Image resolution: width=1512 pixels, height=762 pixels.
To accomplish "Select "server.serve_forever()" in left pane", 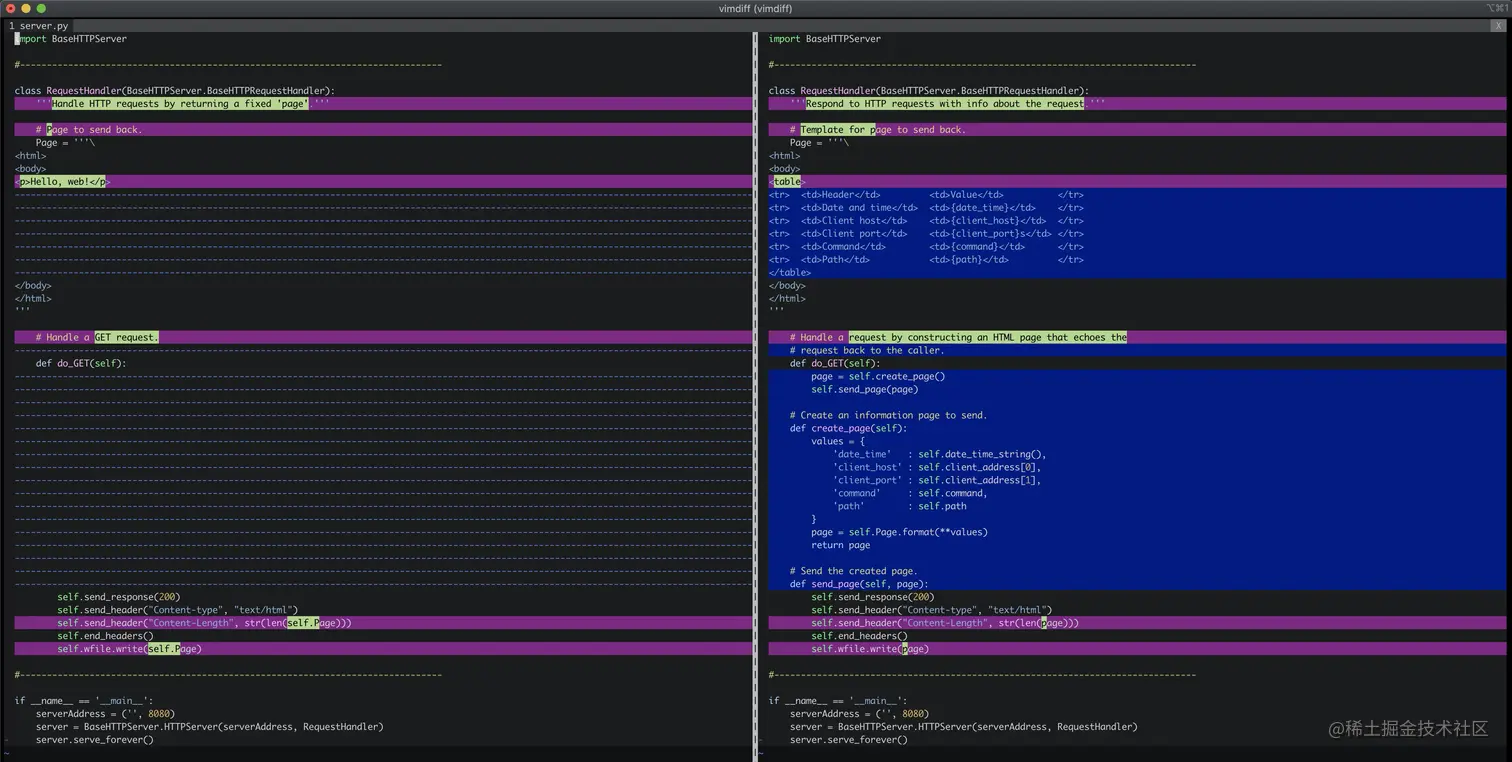I will (94, 739).
